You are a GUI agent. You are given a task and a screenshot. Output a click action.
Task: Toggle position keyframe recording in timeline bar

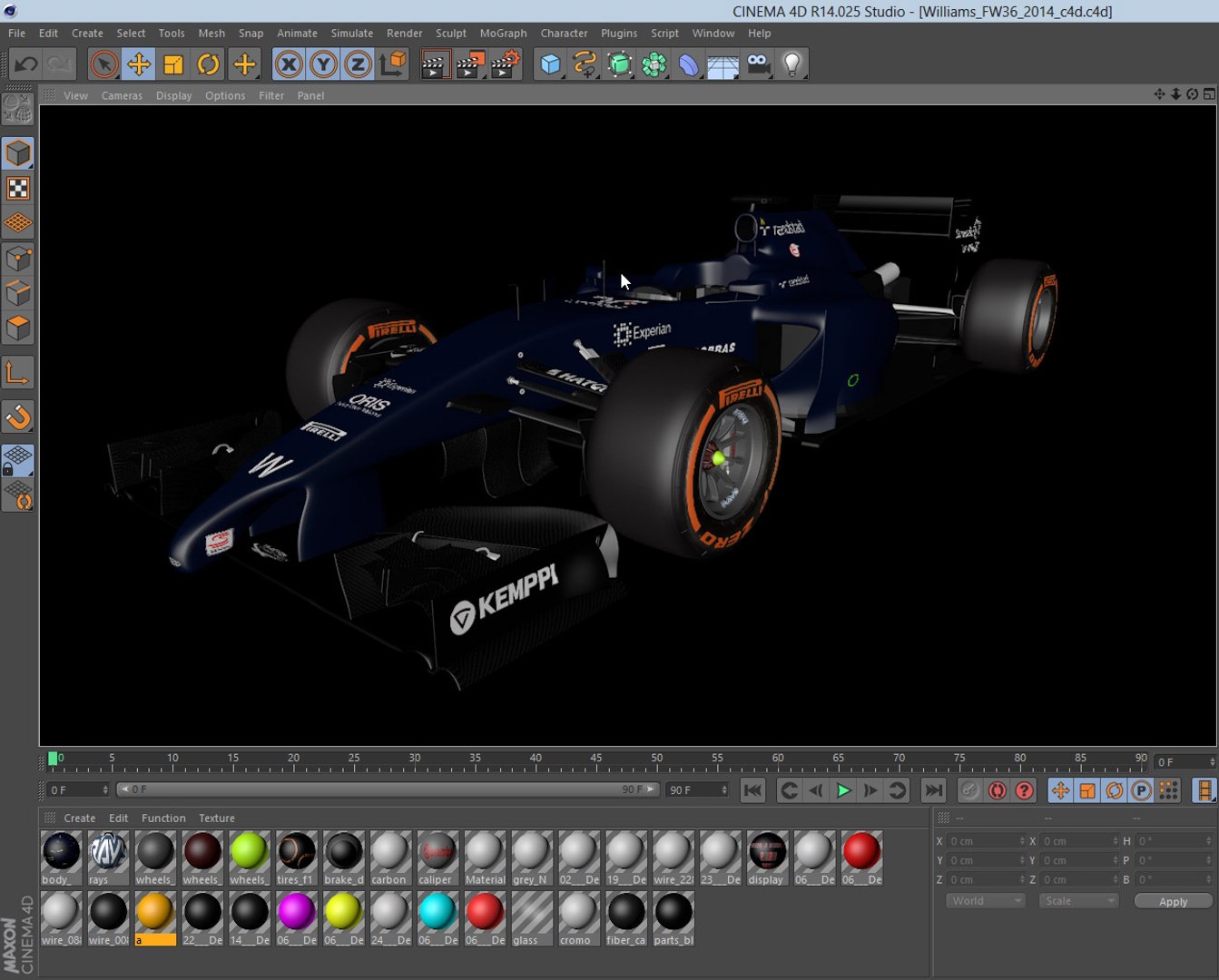click(1060, 790)
